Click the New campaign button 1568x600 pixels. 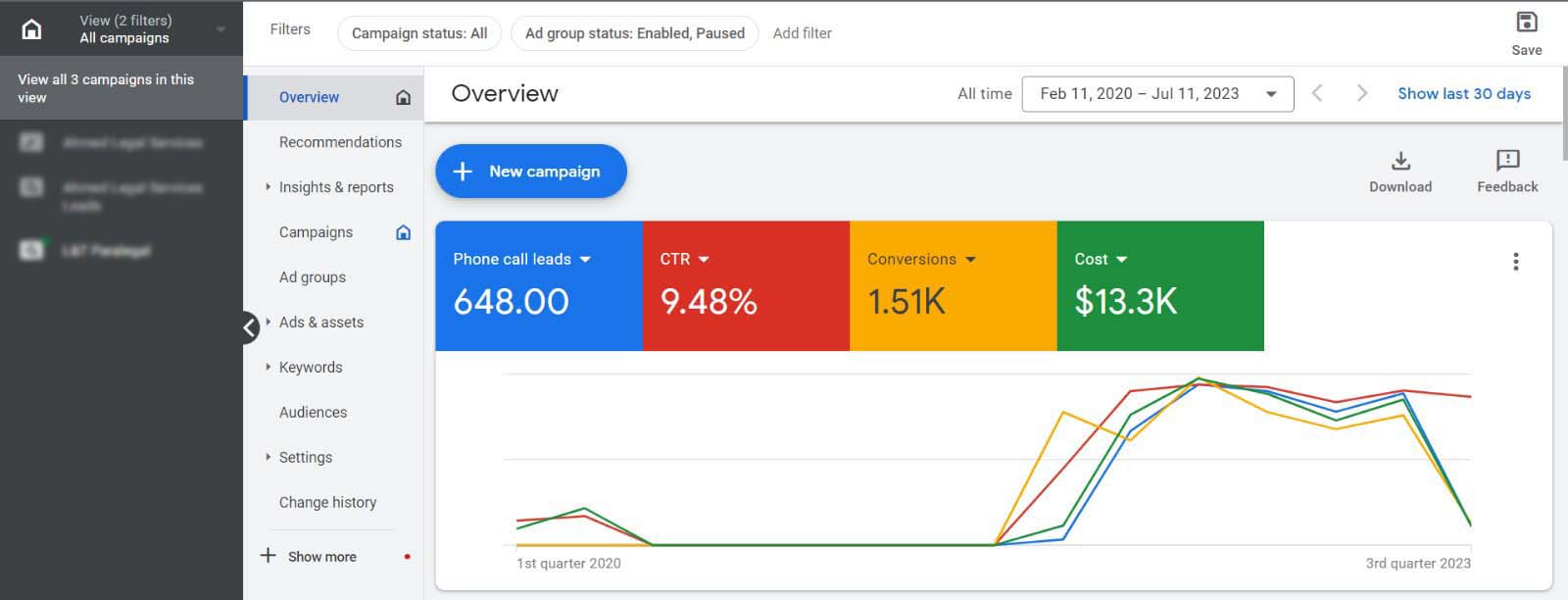tap(530, 172)
